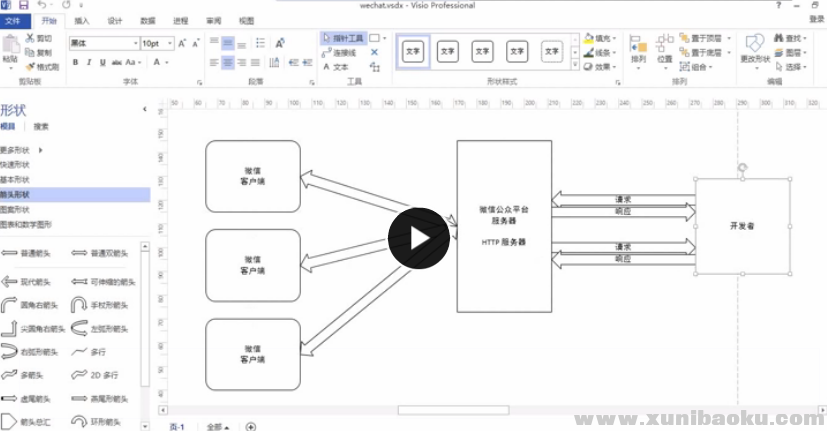Screen dimensions: 827x431
Task: Toggle italic formatting
Action: (88, 62)
